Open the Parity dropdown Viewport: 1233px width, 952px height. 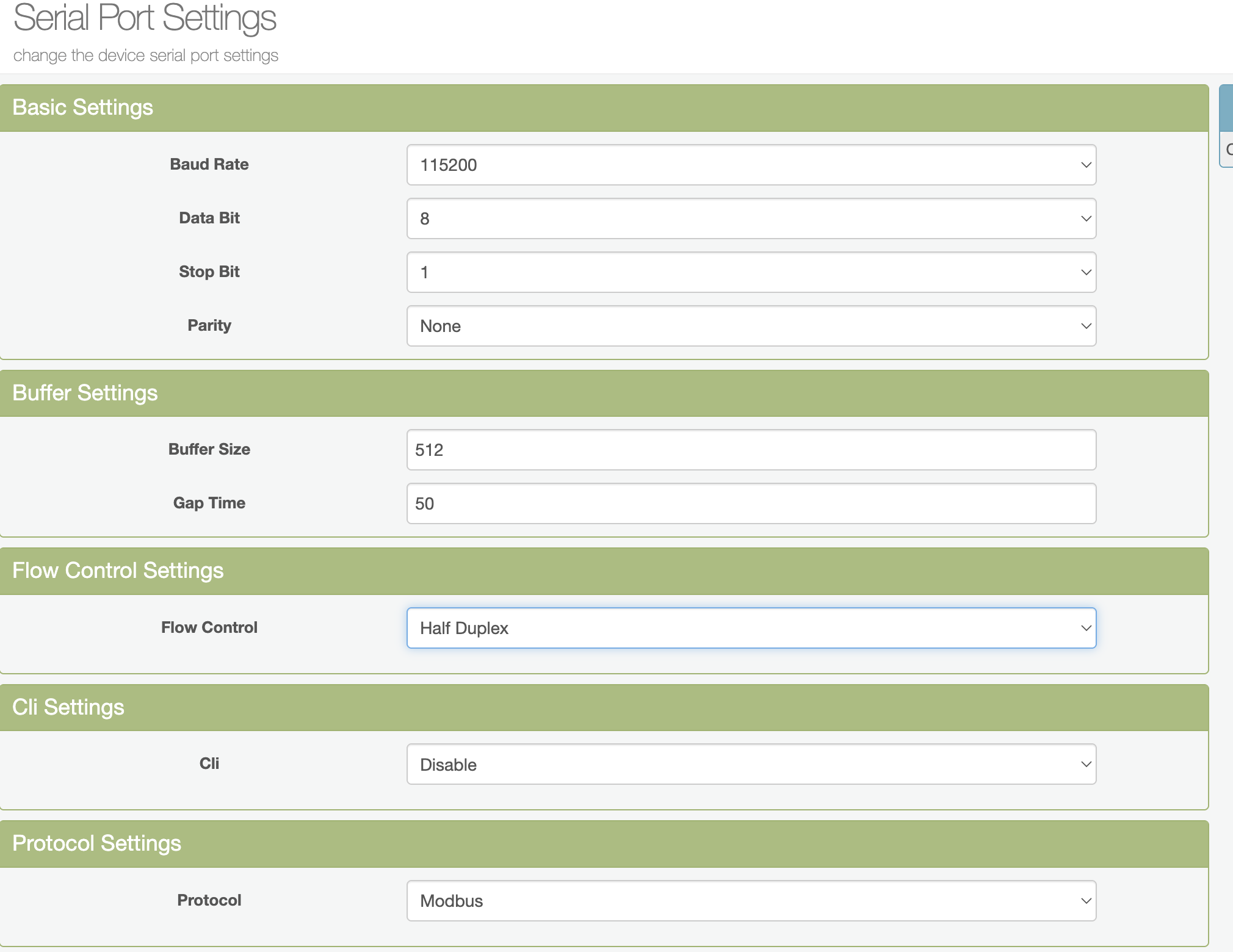[x=751, y=326]
